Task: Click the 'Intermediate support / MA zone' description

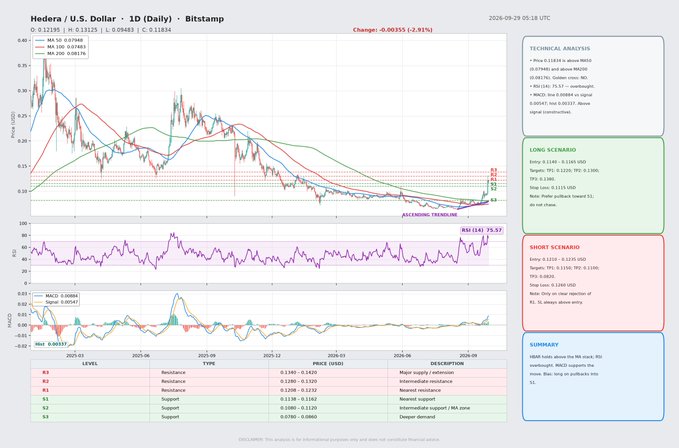Action: [x=434, y=408]
